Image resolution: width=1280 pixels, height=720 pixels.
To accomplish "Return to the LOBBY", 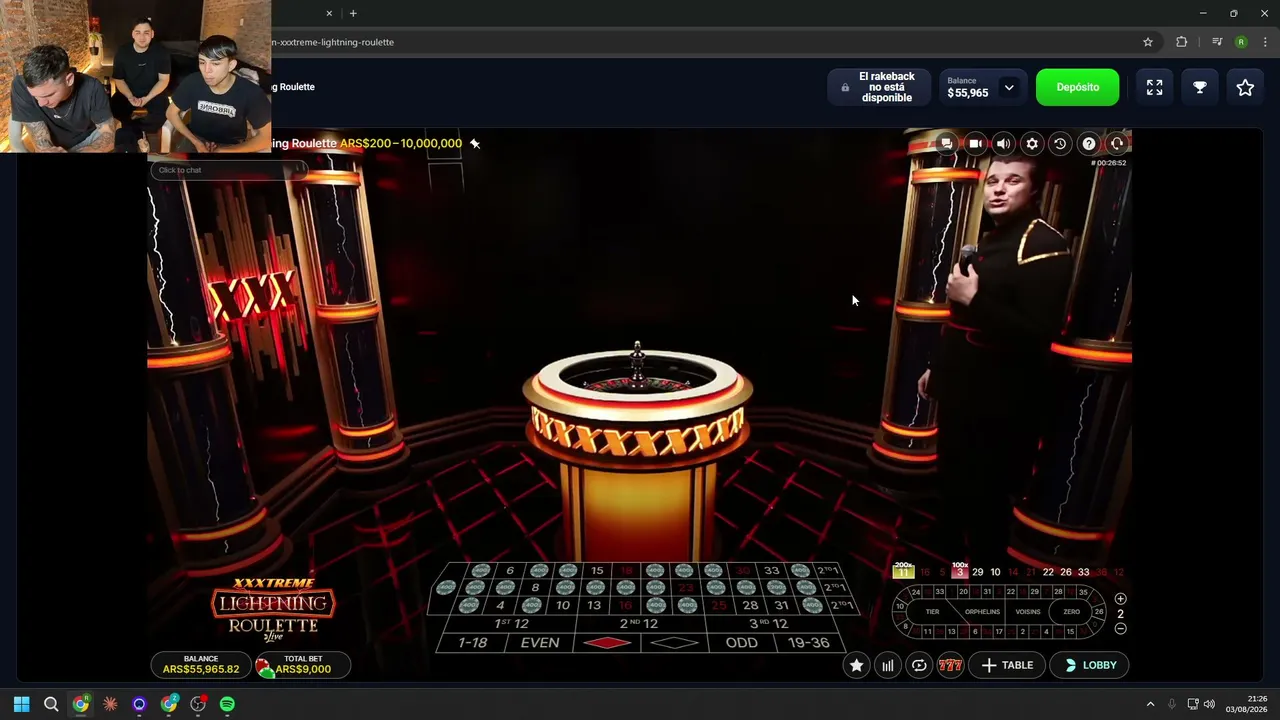I will [x=1089, y=665].
